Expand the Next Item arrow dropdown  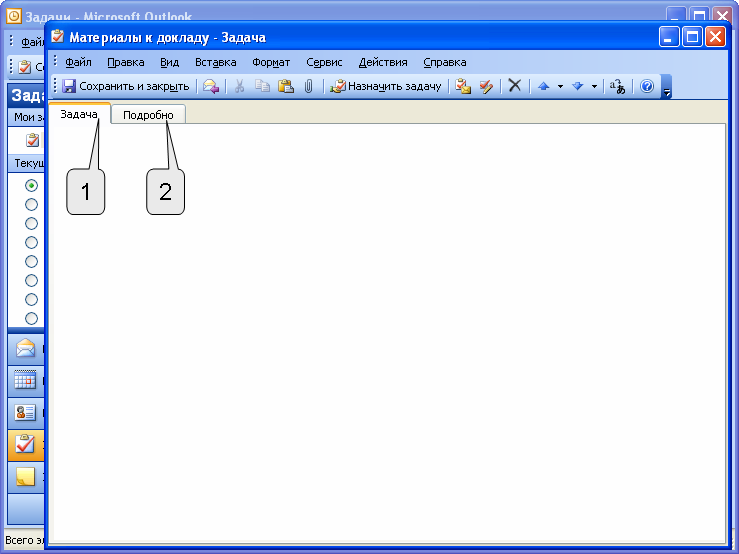click(x=594, y=86)
